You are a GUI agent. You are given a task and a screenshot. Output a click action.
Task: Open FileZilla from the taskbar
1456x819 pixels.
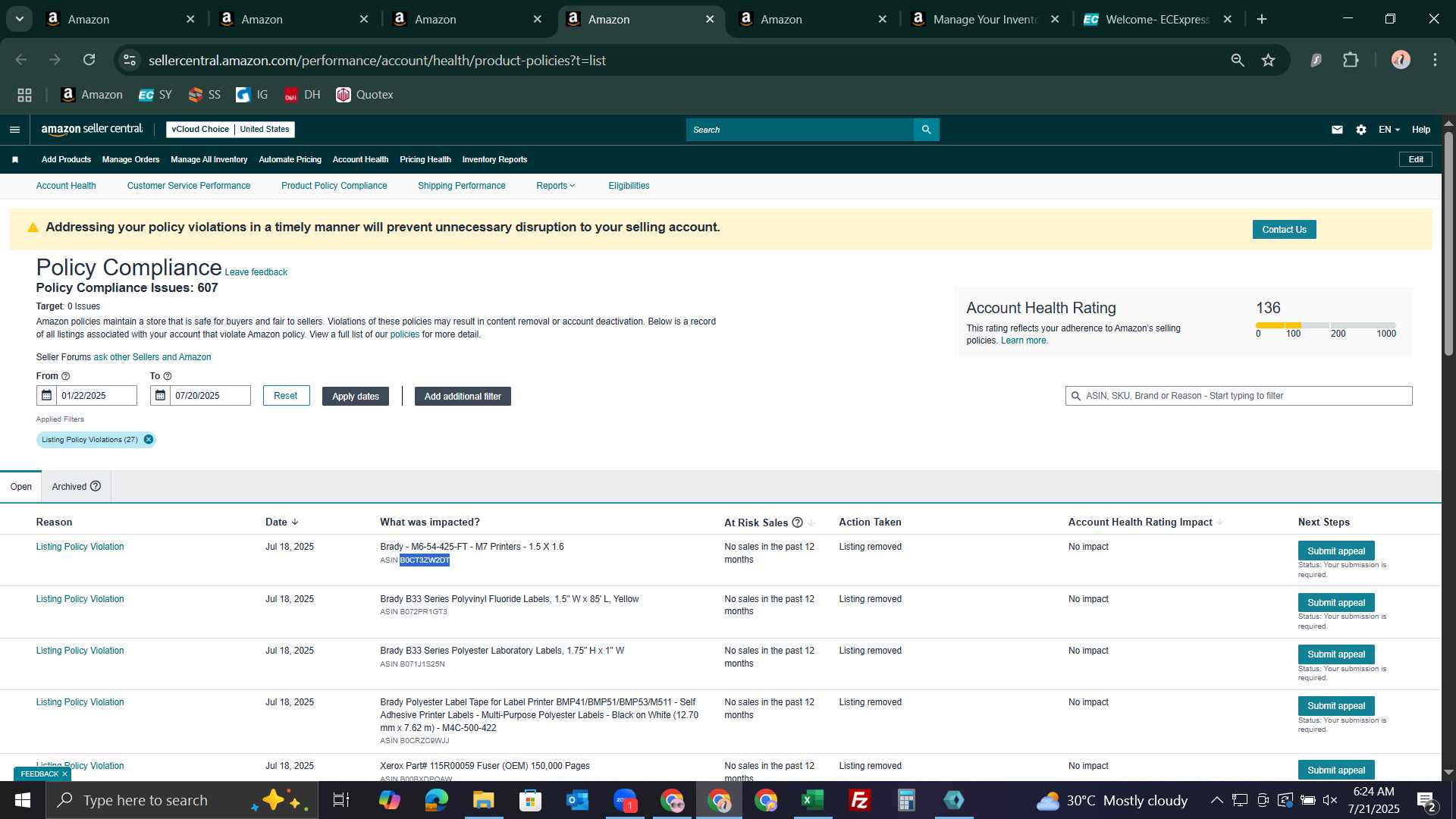859,800
